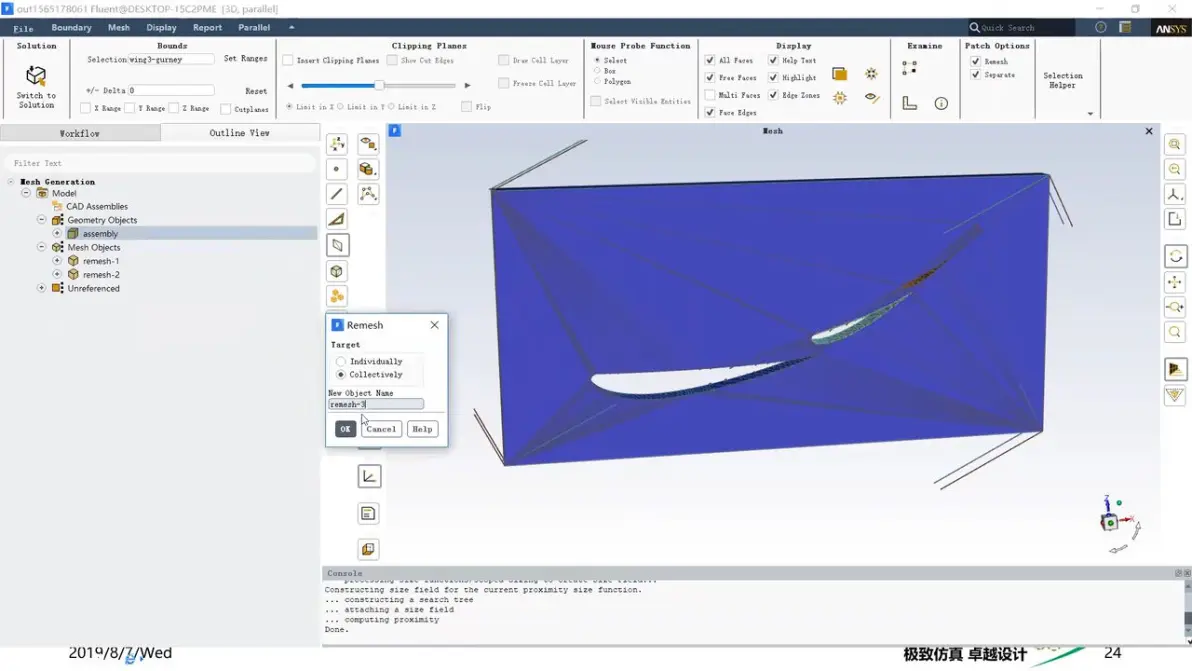
Task: Switch to the Workflow tab
Action: click(x=80, y=133)
